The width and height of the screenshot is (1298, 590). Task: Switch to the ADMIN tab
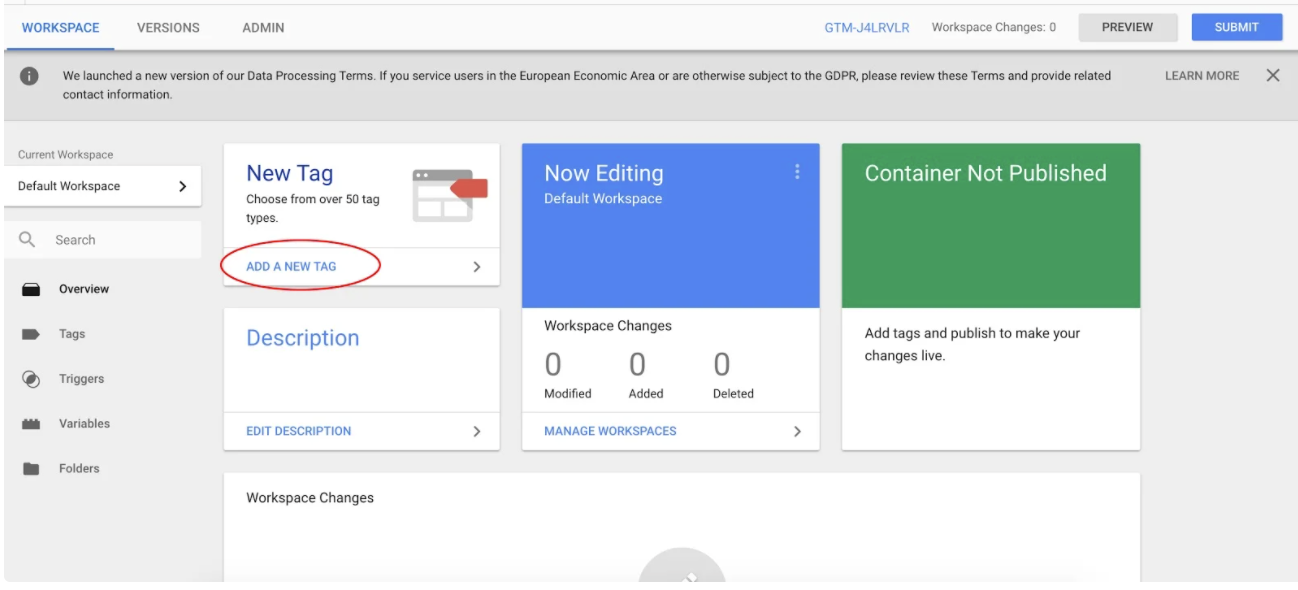point(264,27)
